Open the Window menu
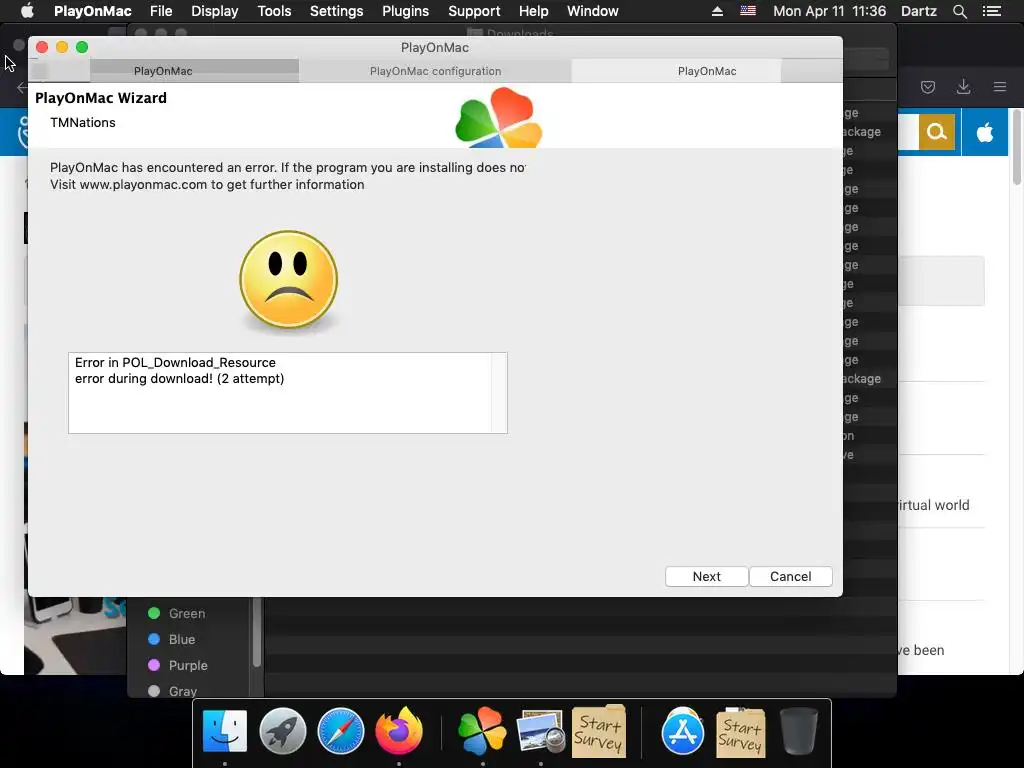This screenshot has height=768, width=1024. click(592, 11)
